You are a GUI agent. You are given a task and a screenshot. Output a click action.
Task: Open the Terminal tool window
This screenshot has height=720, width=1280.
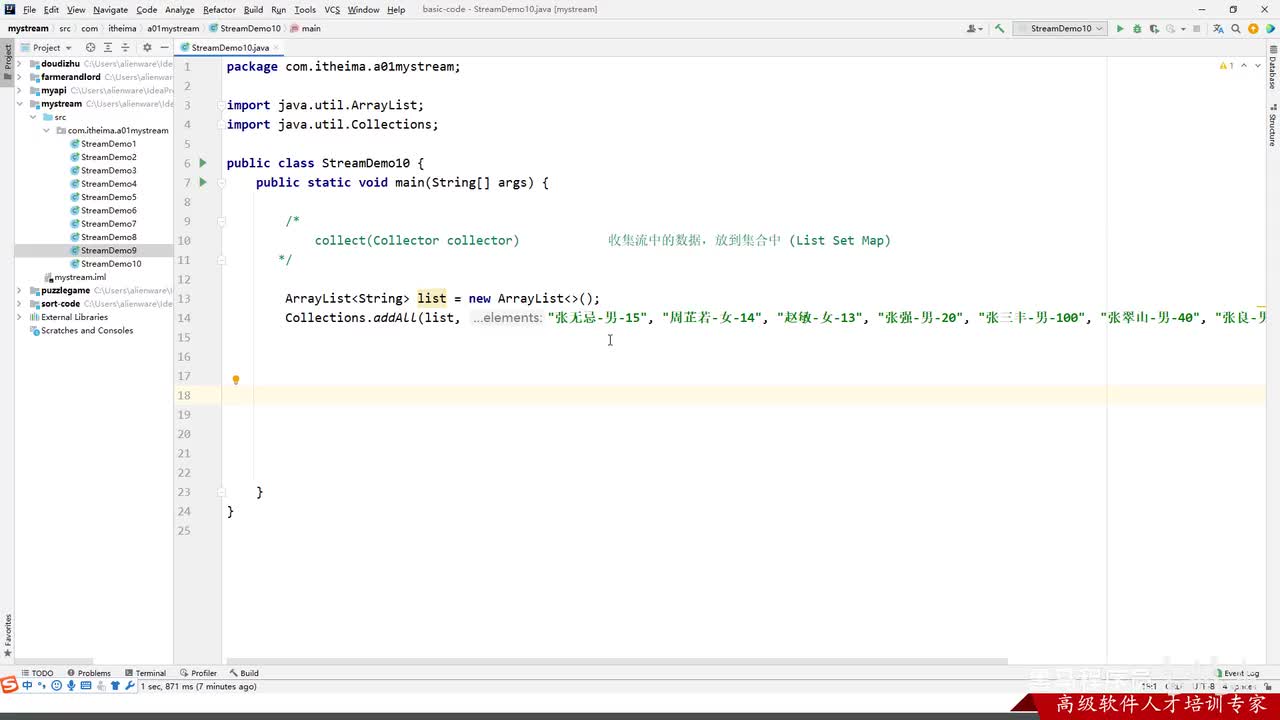tap(145, 673)
